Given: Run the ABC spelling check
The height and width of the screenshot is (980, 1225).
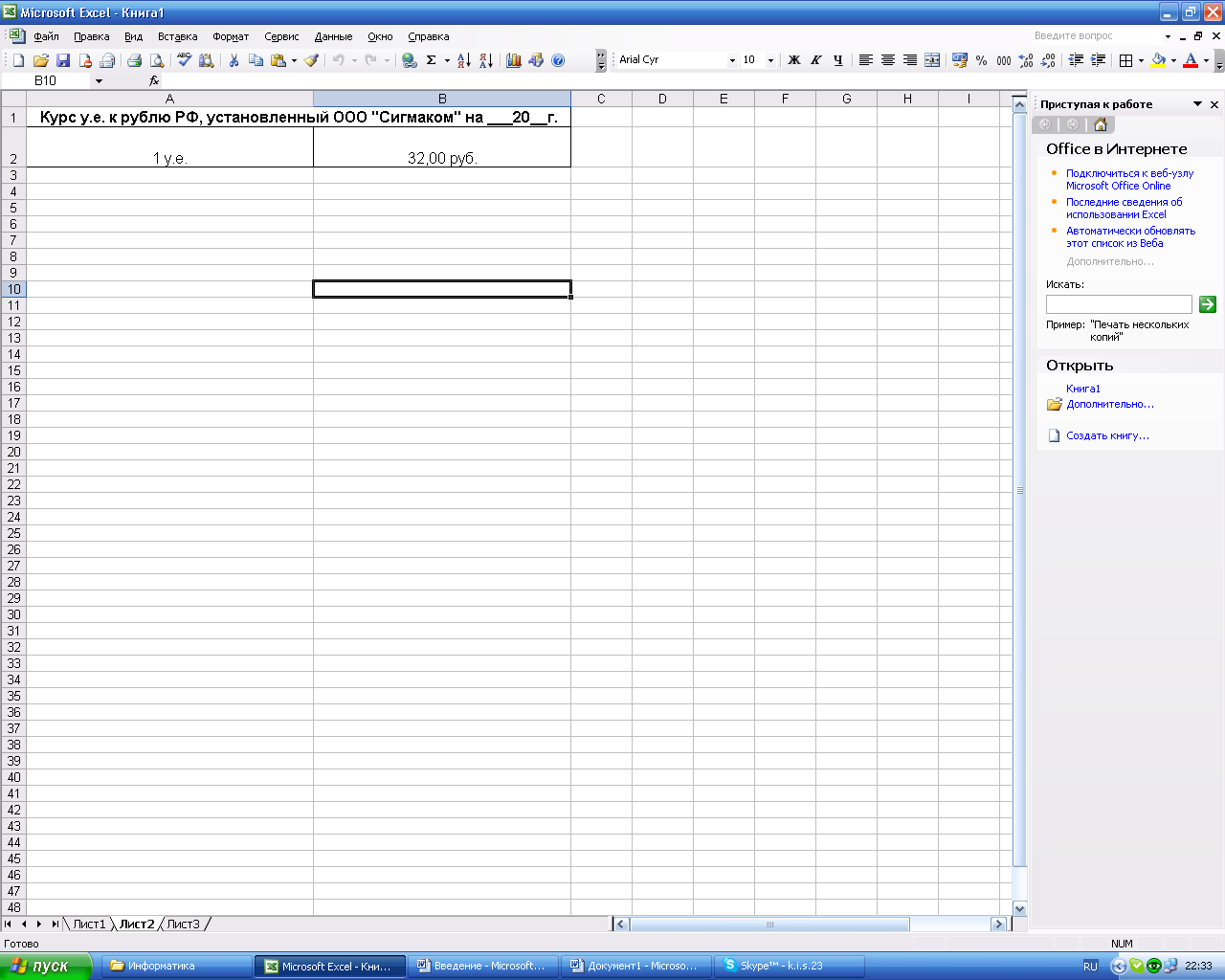Looking at the screenshot, I should click(x=185, y=60).
